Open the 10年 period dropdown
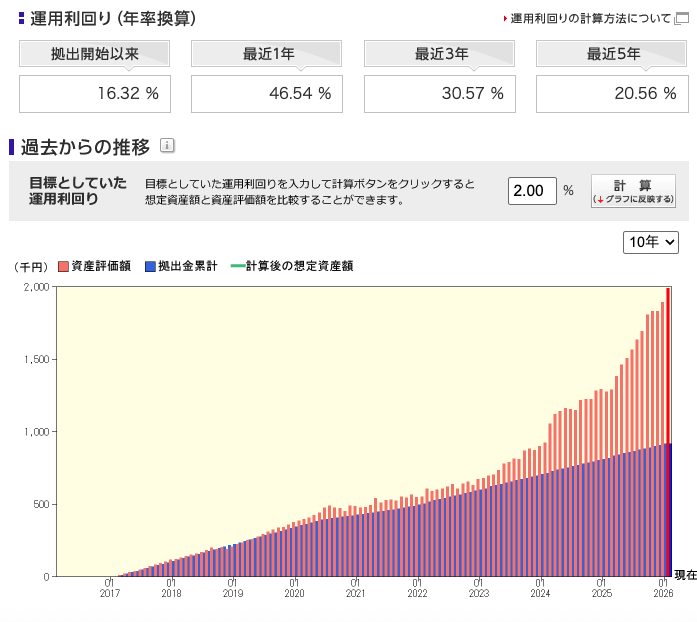 [x=651, y=242]
